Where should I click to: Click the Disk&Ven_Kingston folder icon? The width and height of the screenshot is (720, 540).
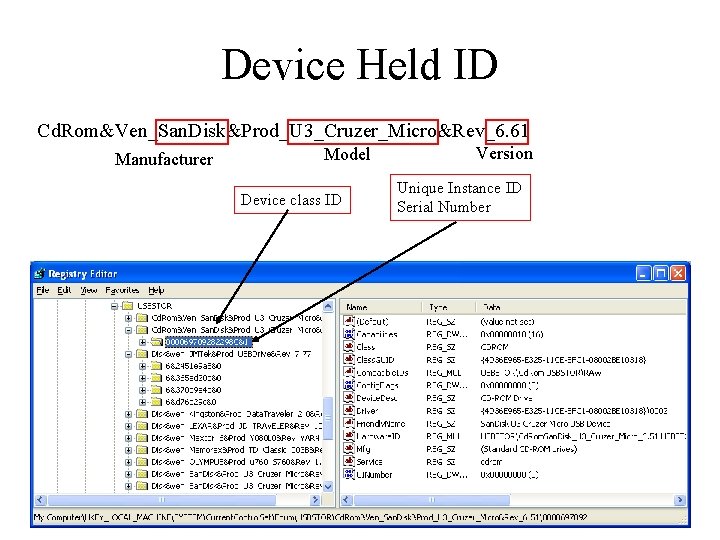click(142, 414)
